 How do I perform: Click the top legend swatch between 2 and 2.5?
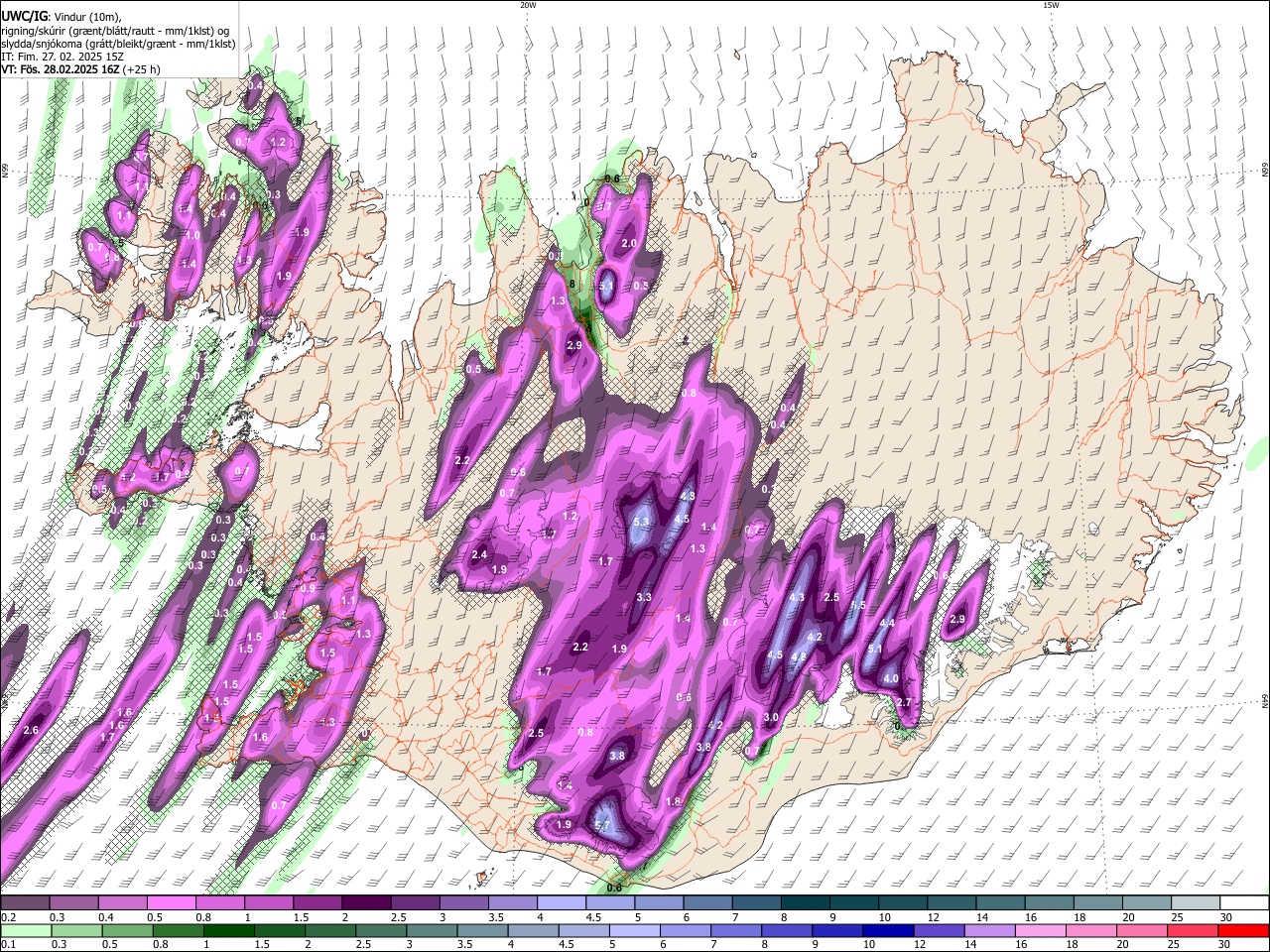366,902
